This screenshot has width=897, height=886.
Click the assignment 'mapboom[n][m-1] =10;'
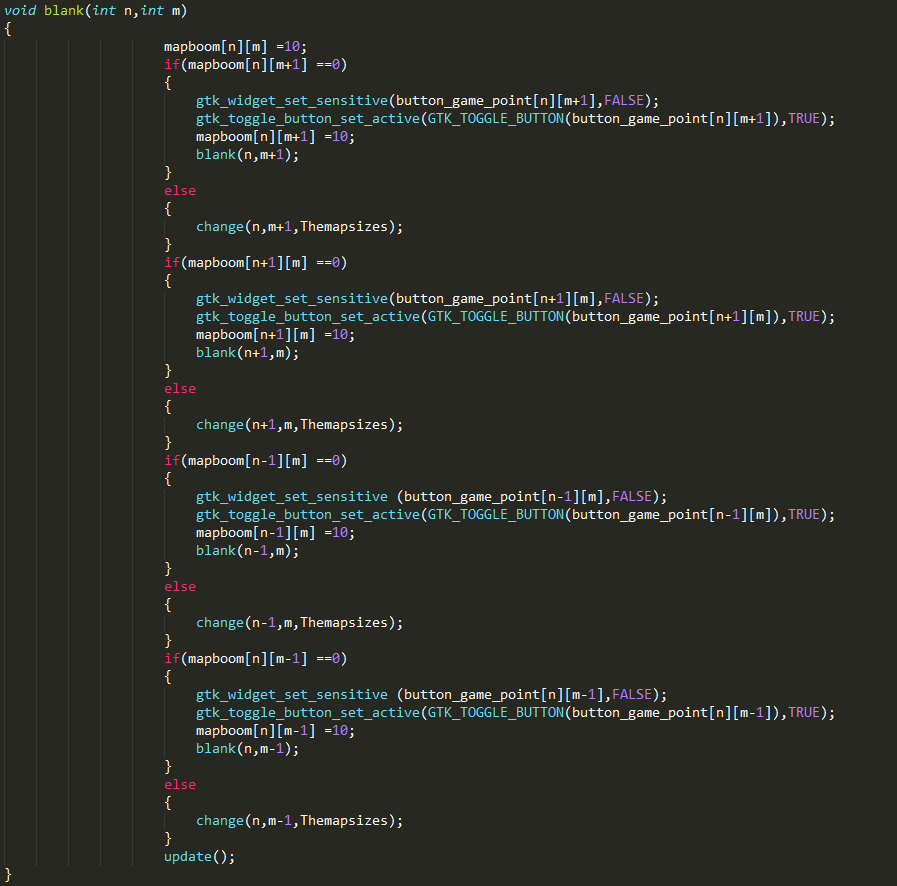click(275, 730)
